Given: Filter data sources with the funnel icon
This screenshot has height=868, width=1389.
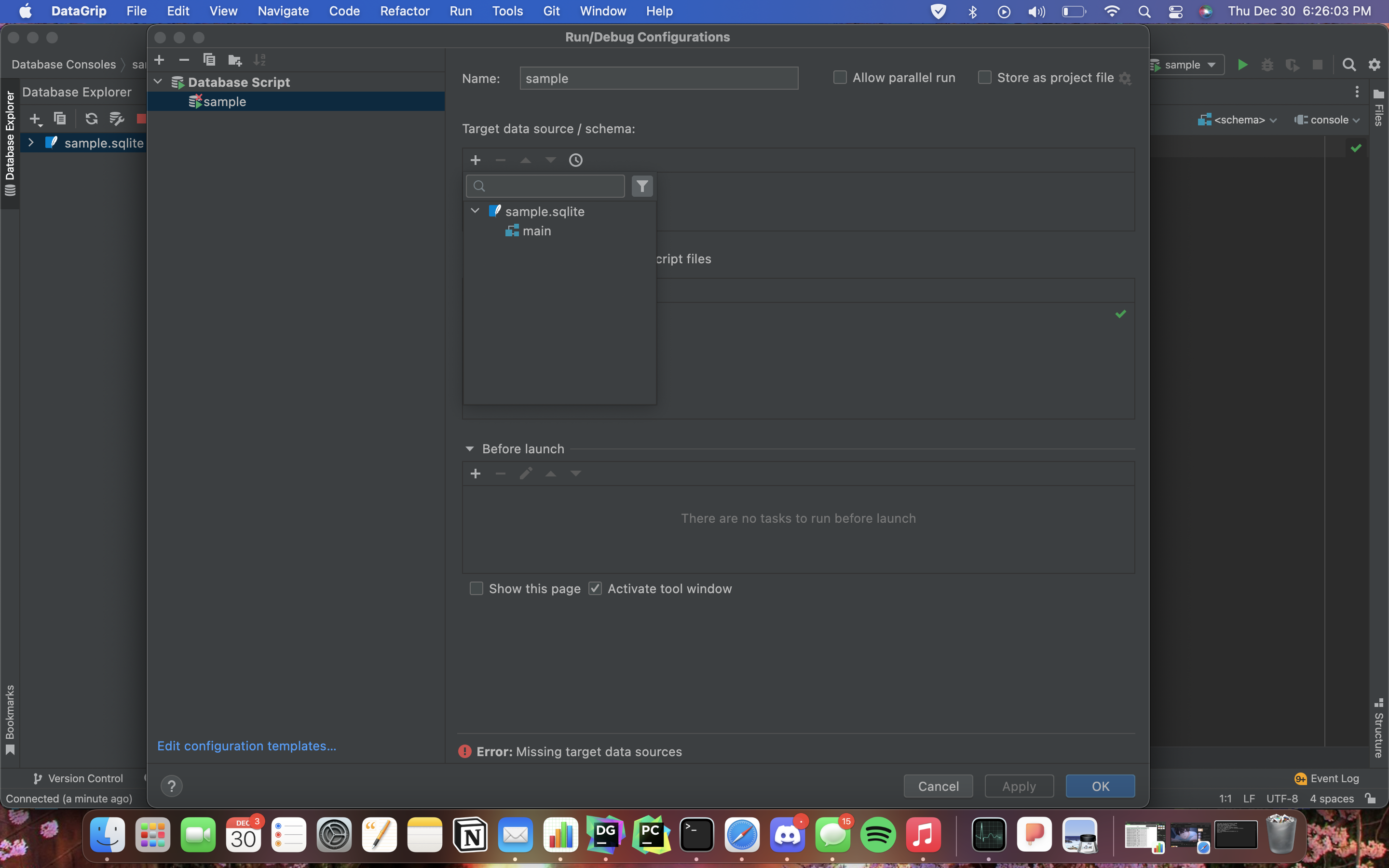Looking at the screenshot, I should (642, 186).
